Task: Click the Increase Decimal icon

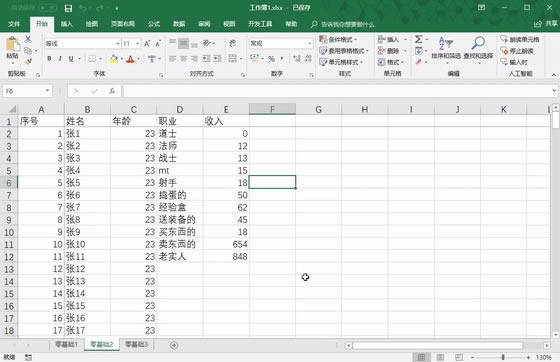Action: [296, 59]
